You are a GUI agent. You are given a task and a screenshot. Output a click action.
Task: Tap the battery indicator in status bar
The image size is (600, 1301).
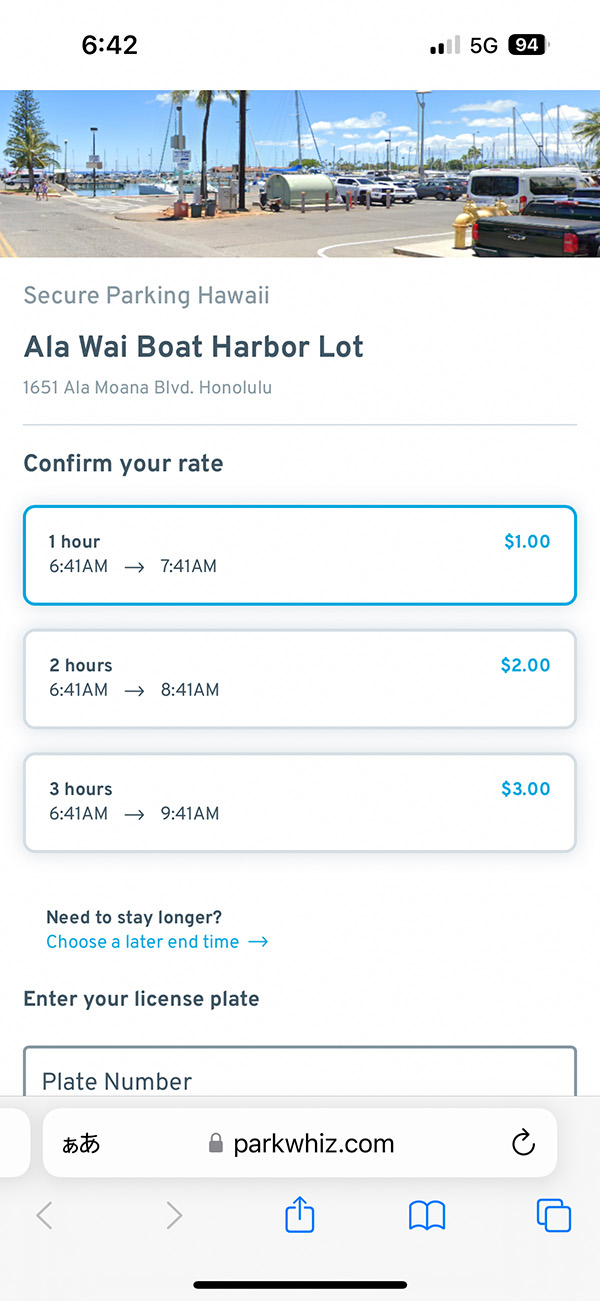click(528, 45)
